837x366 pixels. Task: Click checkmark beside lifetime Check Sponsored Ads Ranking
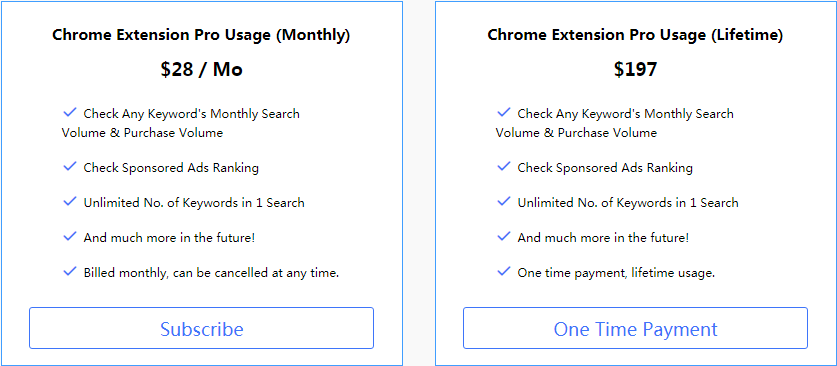[x=504, y=166]
